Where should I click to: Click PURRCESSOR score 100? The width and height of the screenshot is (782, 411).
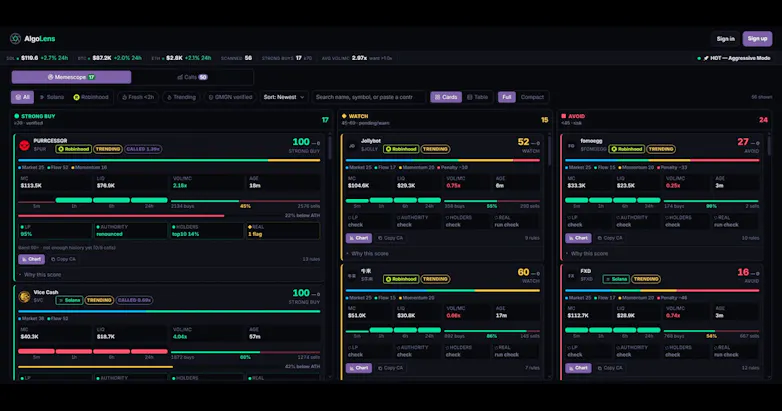tap(301, 142)
